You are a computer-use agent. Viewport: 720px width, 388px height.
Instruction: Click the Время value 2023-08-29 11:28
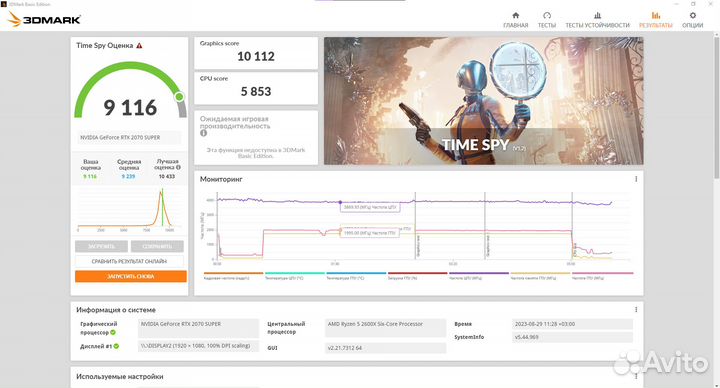click(x=572, y=324)
